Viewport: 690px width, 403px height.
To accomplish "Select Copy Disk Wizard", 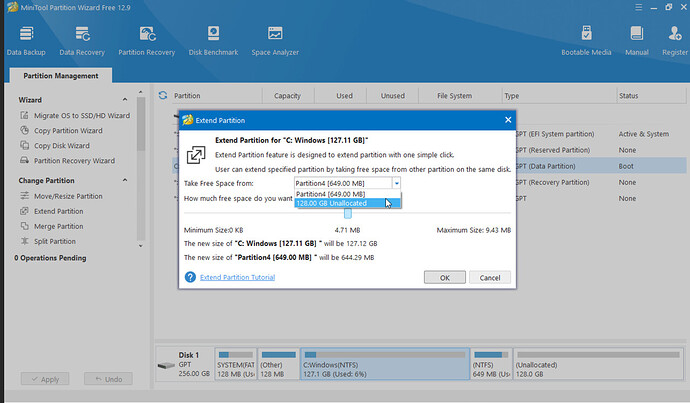I will pyautogui.click(x=62, y=145).
